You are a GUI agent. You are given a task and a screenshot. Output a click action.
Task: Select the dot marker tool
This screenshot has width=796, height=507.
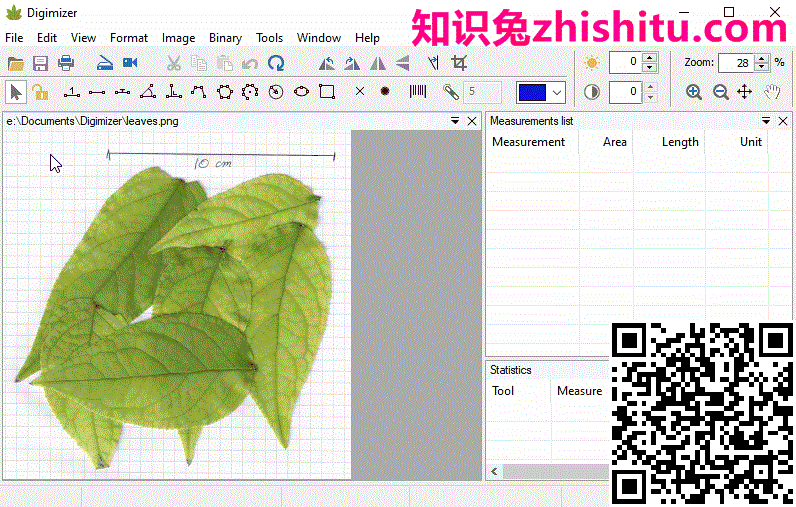(x=385, y=91)
